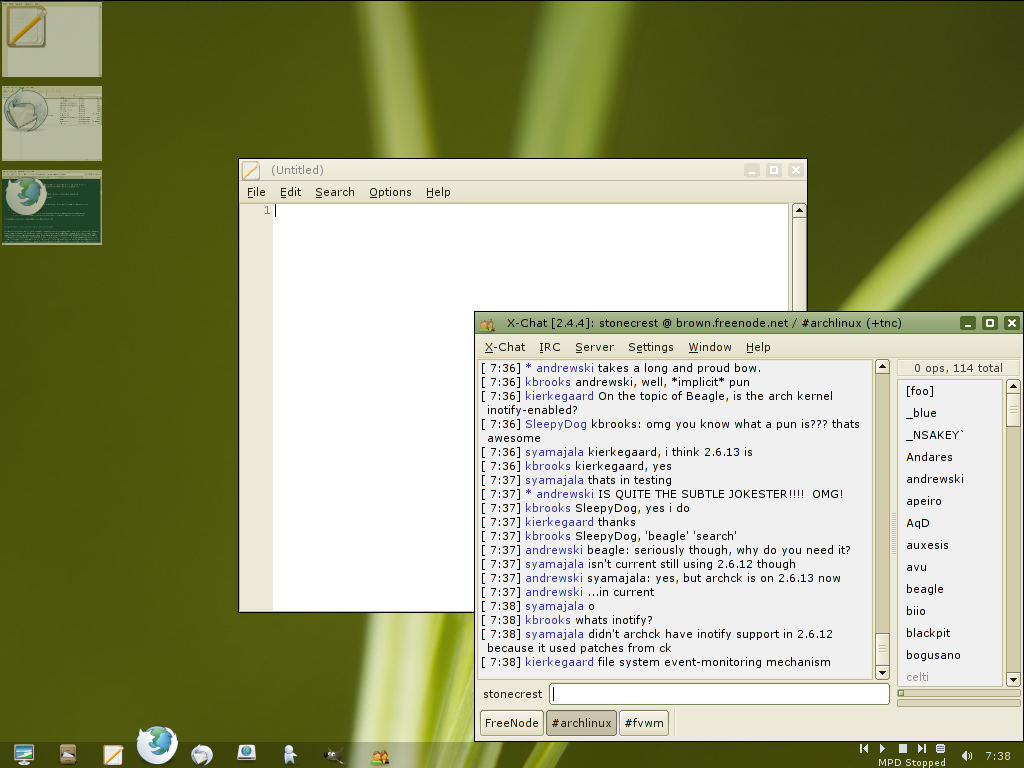This screenshot has height=768, width=1024.
Task: Click the user list scrollbar up arrow
Action: click(1014, 387)
